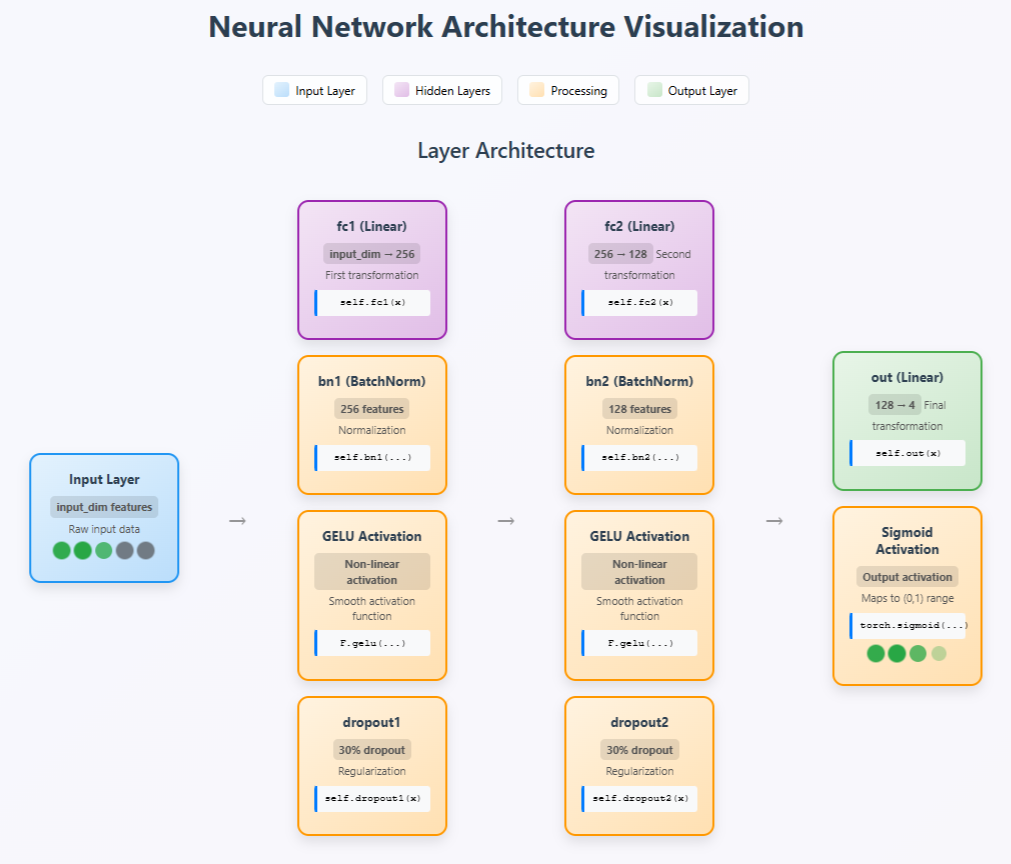Click the Output activation badge
The image size is (1011, 864).
907,577
